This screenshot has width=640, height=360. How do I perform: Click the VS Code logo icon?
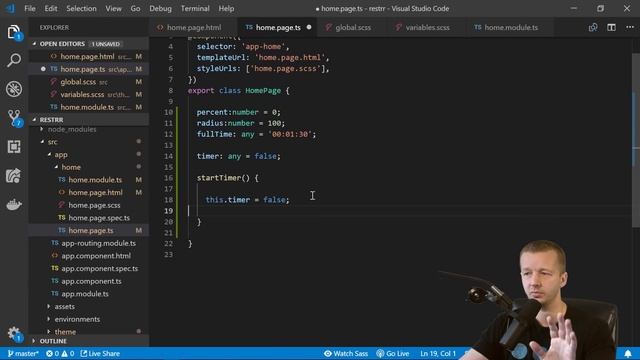pyautogui.click(x=10, y=8)
